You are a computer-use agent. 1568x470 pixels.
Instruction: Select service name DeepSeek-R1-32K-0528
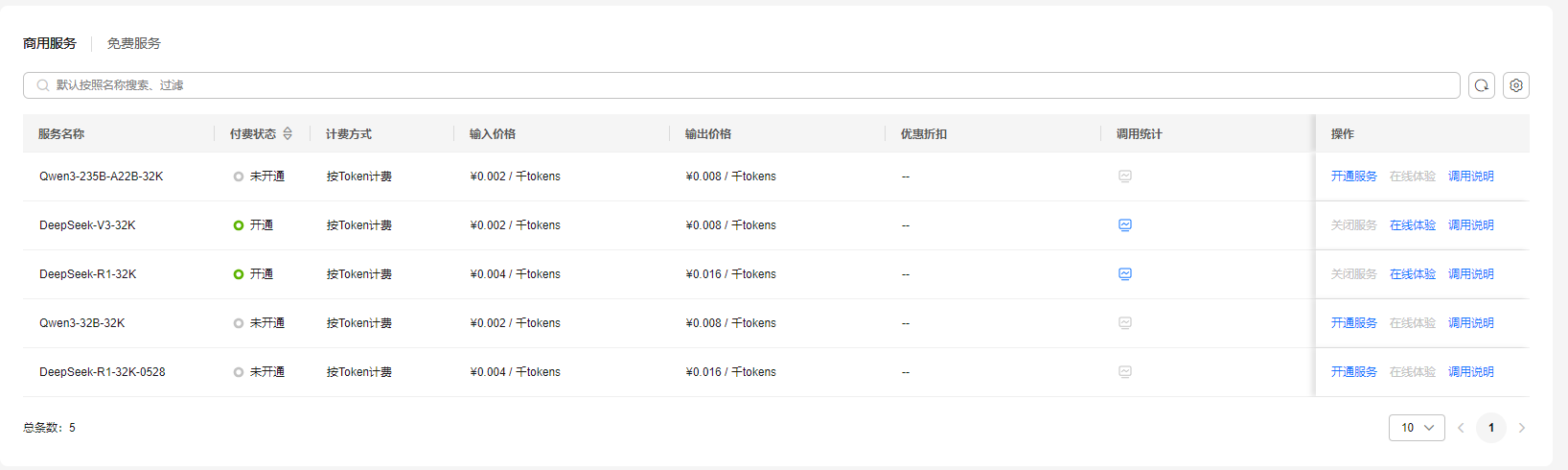pos(103,372)
